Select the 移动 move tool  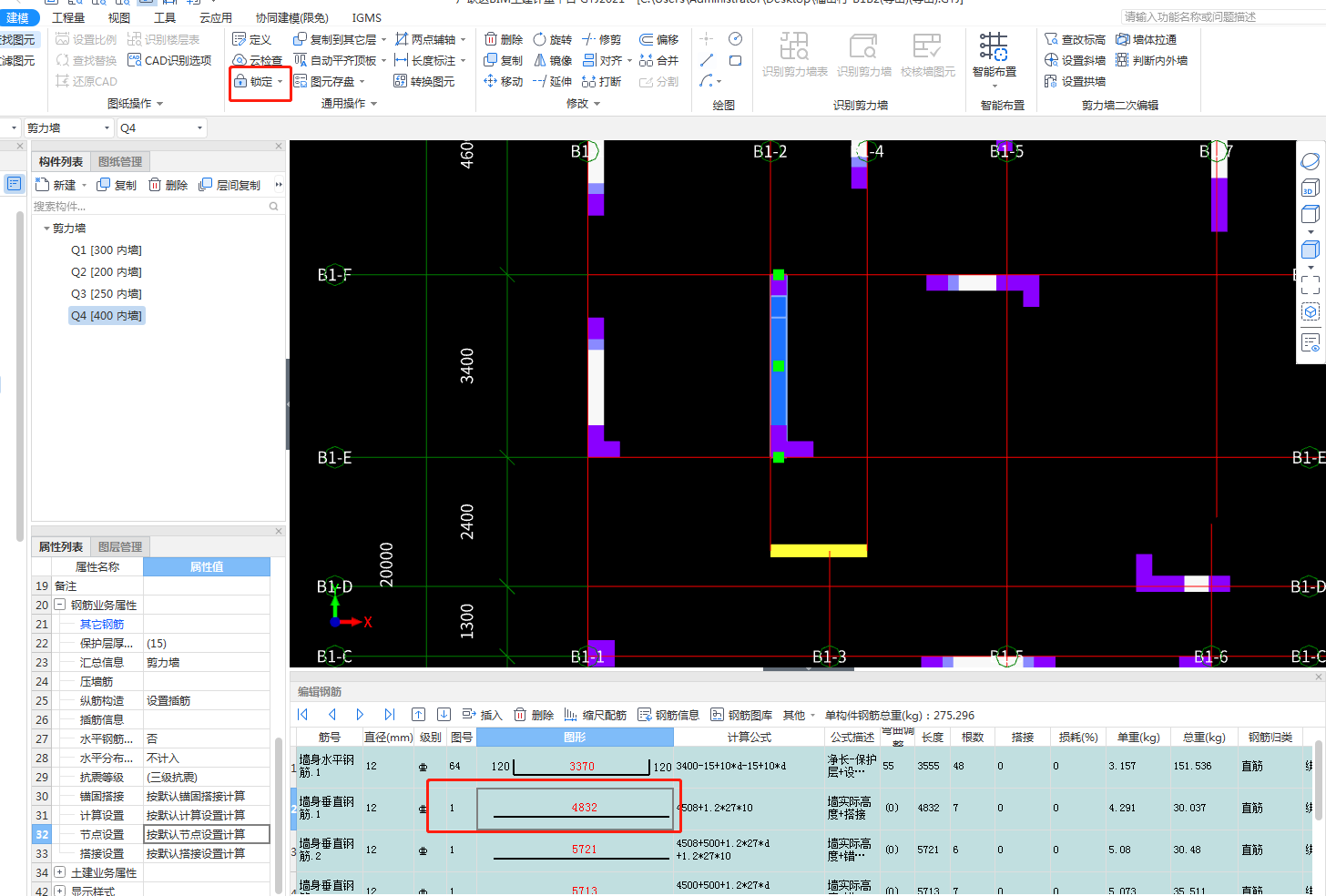504,81
